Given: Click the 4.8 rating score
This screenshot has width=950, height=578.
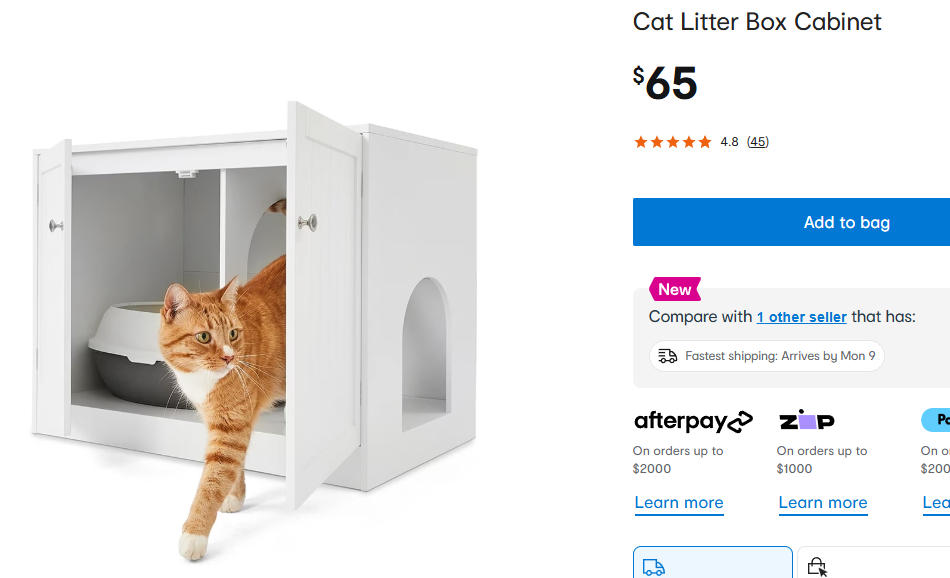Looking at the screenshot, I should [729, 142].
